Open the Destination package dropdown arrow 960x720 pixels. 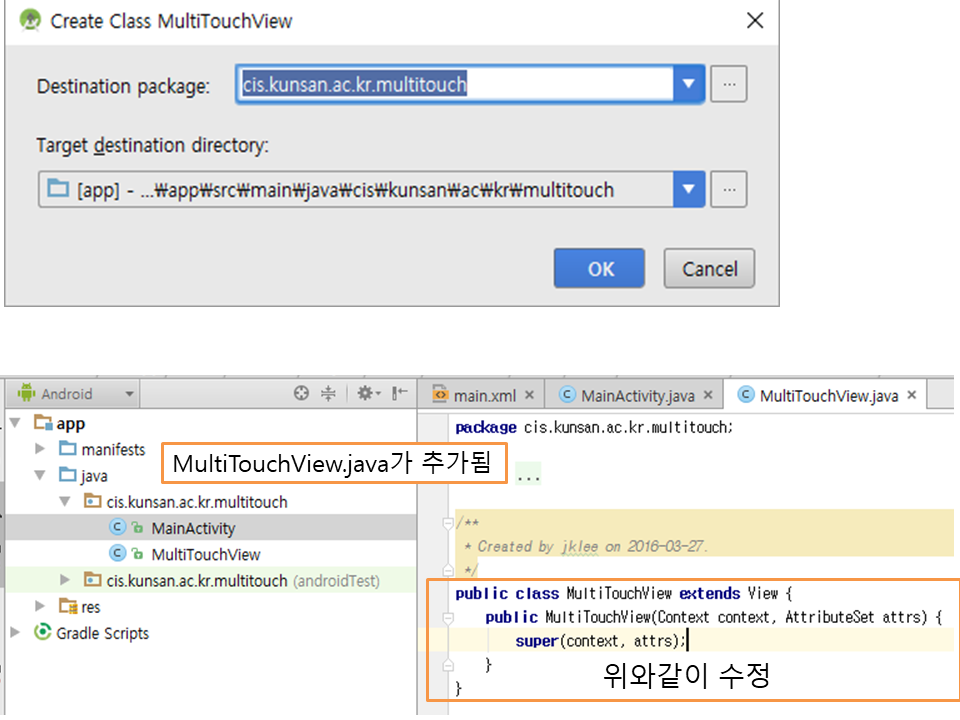click(x=688, y=85)
